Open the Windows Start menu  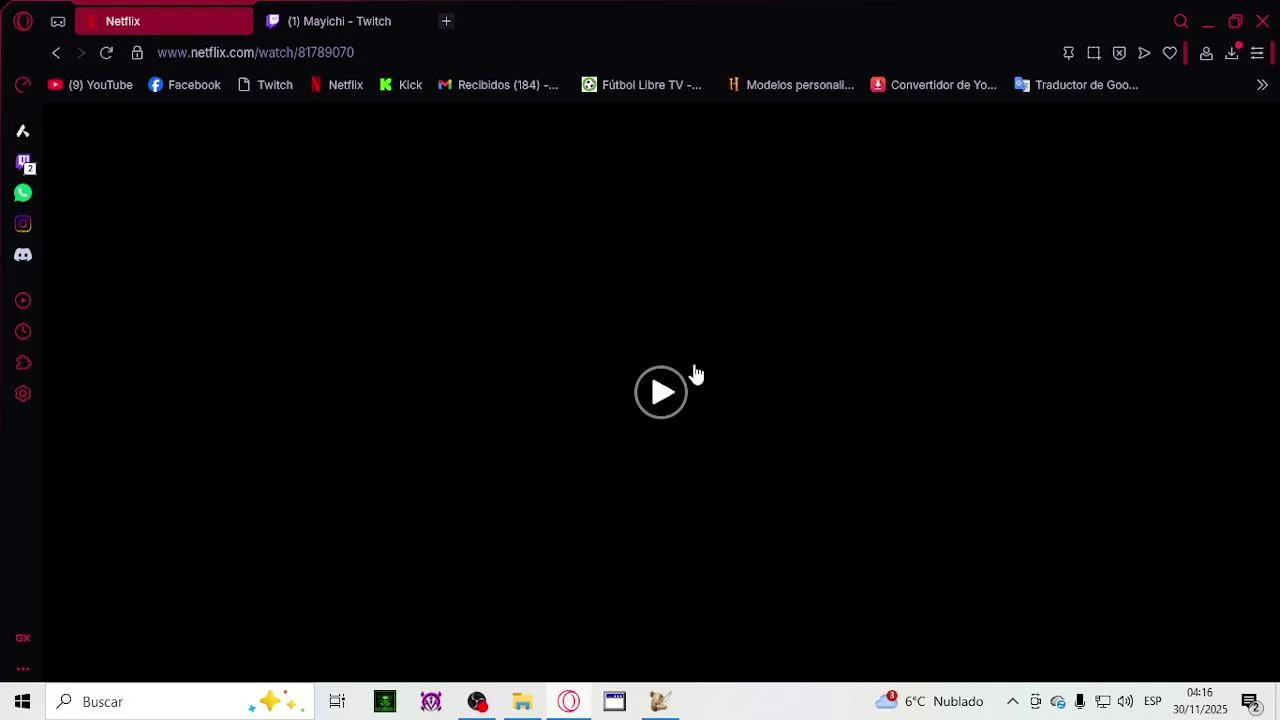click(22, 702)
